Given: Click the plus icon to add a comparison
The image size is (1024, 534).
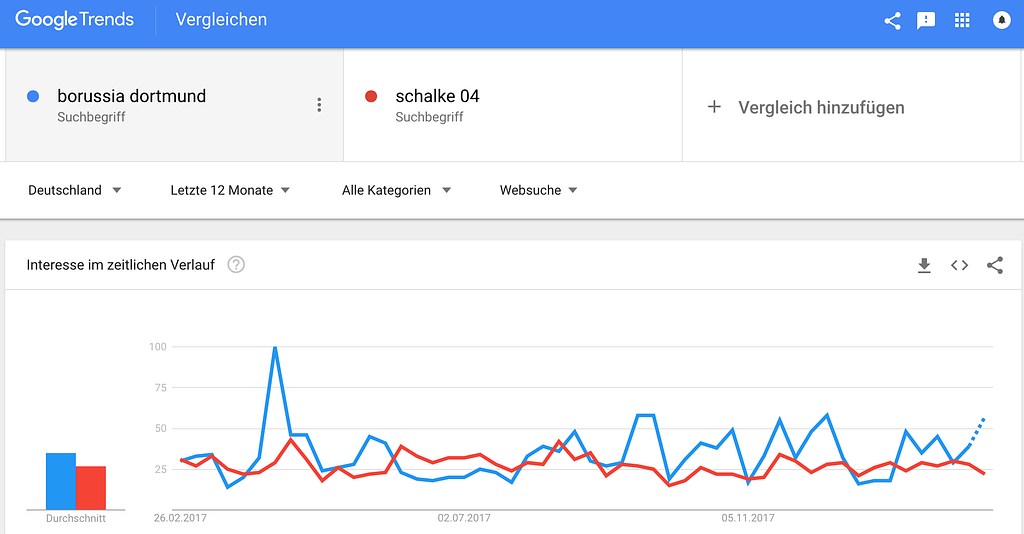Looking at the screenshot, I should [x=714, y=106].
